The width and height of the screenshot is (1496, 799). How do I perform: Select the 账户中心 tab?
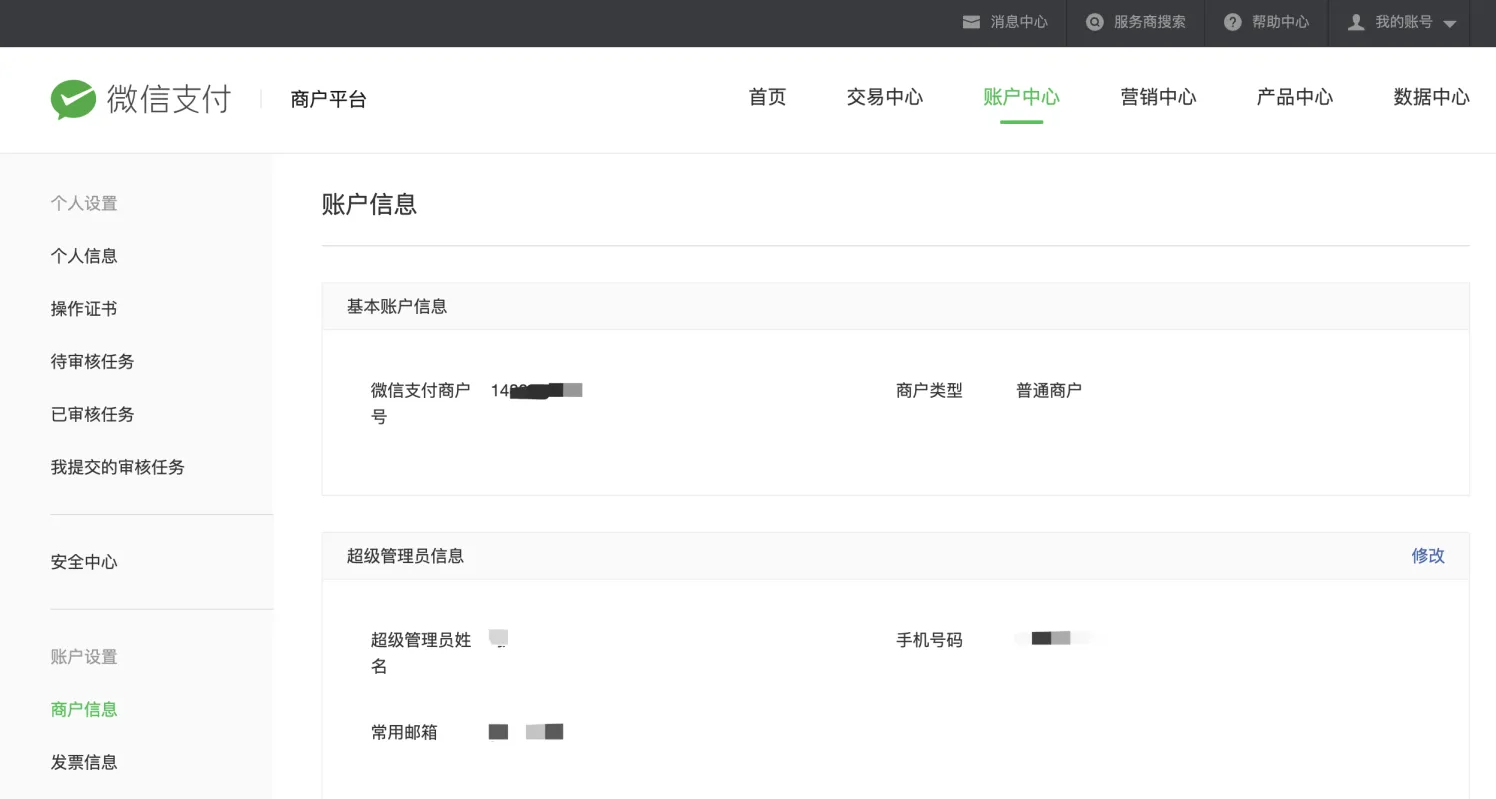[x=1021, y=97]
